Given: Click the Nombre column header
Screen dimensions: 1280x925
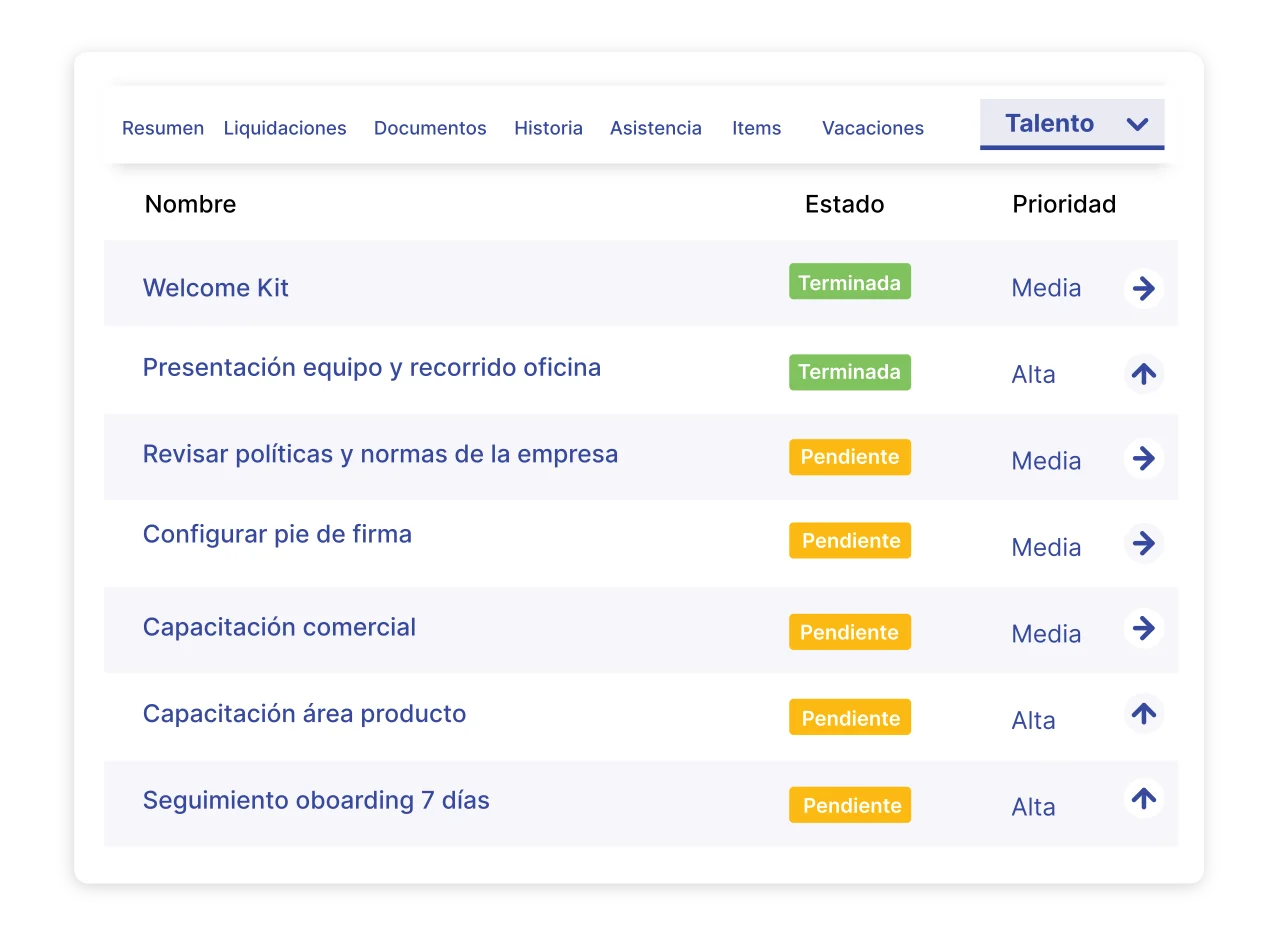Looking at the screenshot, I should [190, 204].
